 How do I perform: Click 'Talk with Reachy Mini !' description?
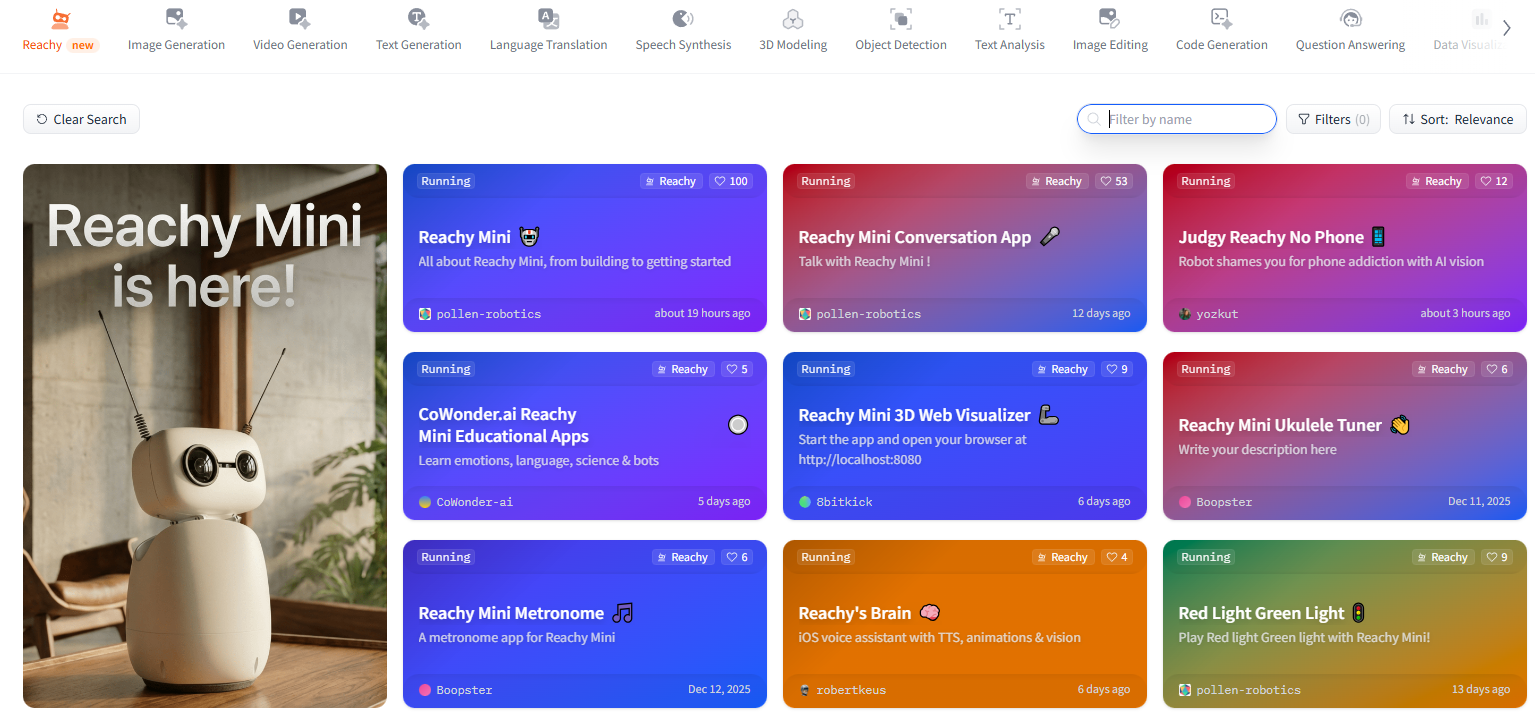click(x=864, y=261)
